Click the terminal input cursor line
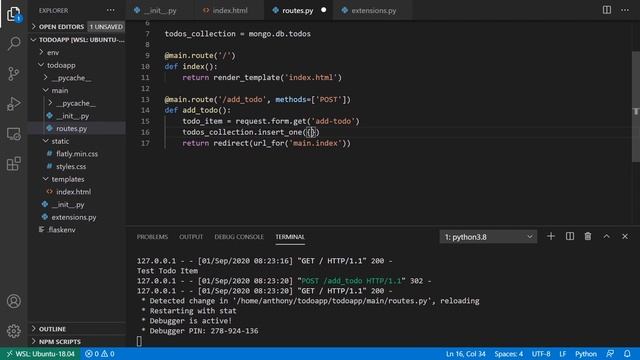Viewport: 640px width, 360px height. click(x=139, y=341)
